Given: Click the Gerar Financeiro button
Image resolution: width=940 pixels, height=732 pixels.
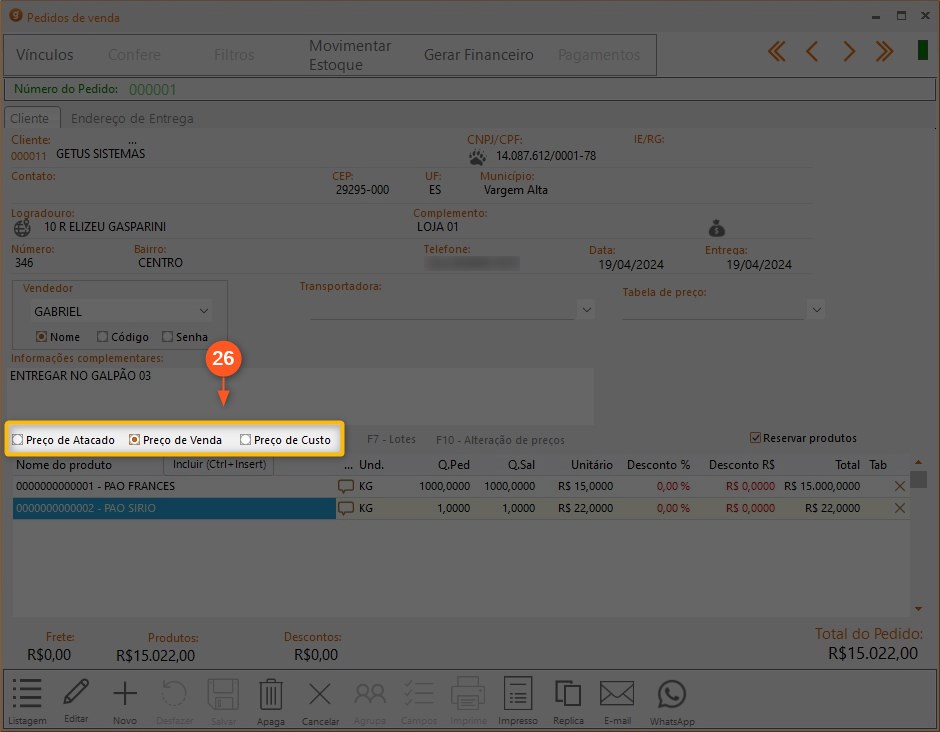Looking at the screenshot, I should click(479, 55).
